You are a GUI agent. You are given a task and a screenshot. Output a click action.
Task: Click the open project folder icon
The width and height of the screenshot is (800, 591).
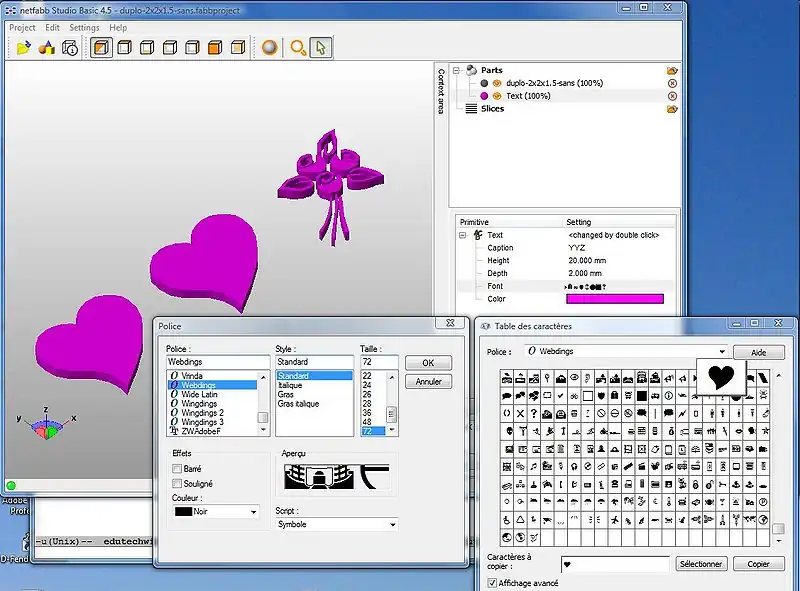pos(24,47)
